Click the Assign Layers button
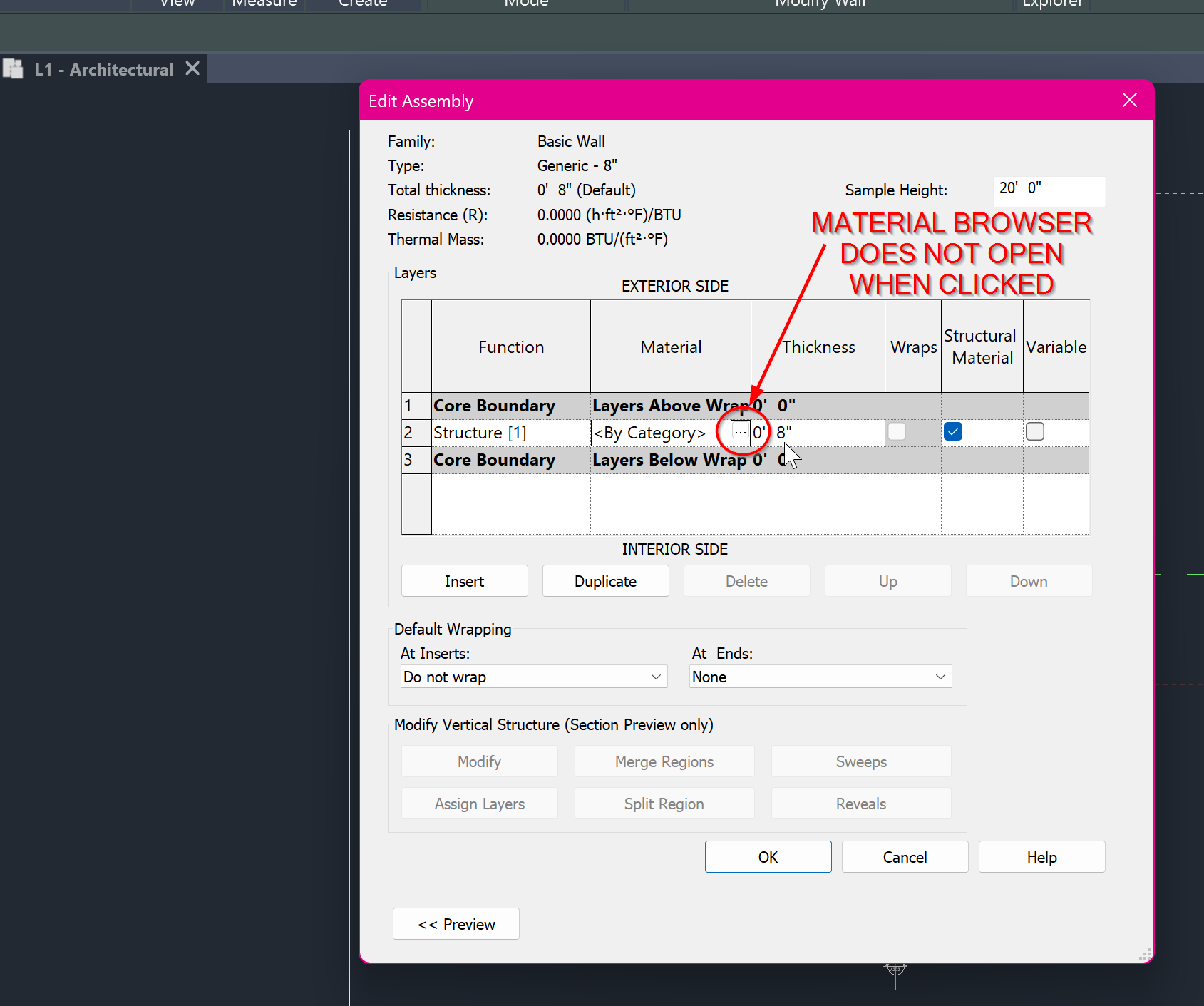The image size is (1204, 1006). point(480,804)
